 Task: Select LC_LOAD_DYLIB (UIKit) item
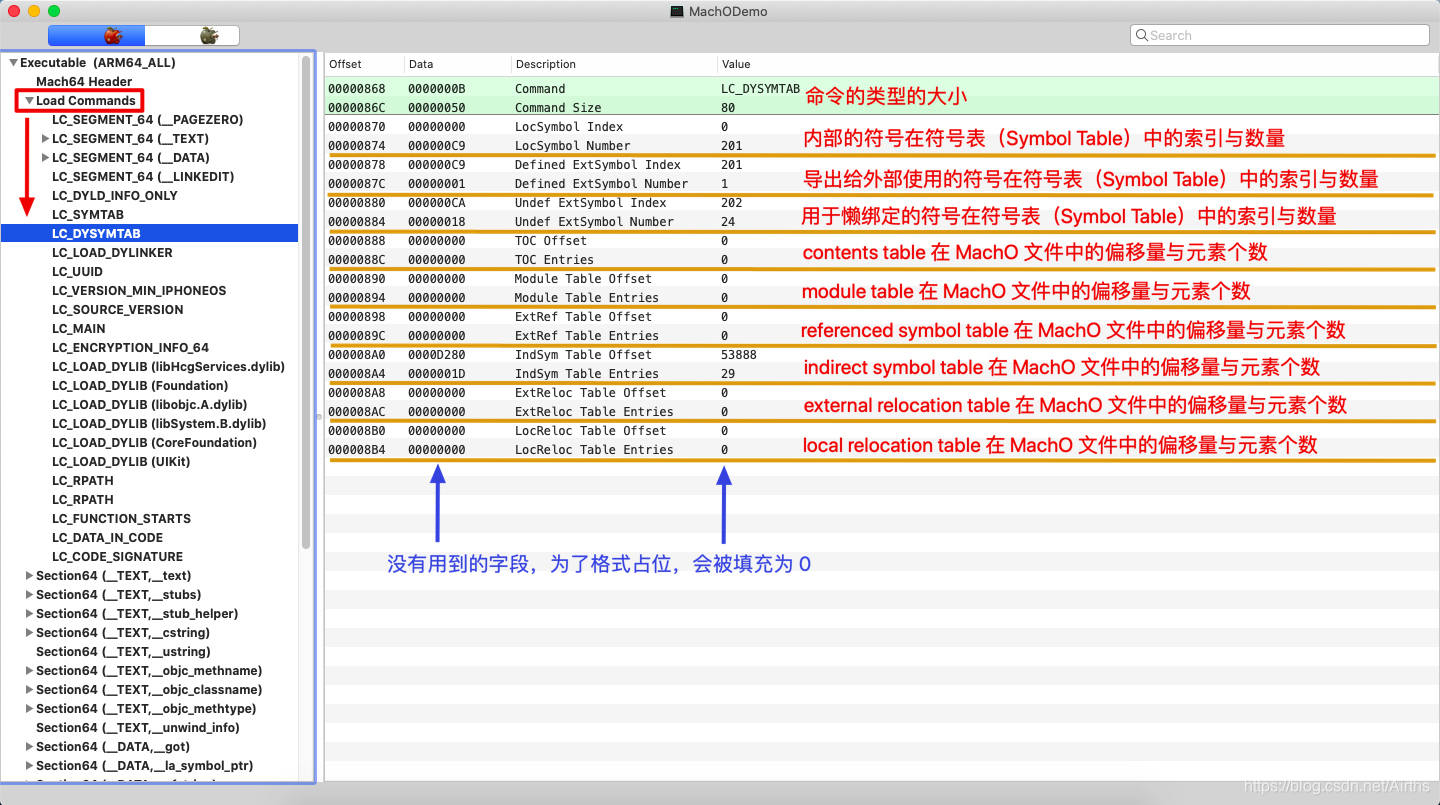click(121, 462)
